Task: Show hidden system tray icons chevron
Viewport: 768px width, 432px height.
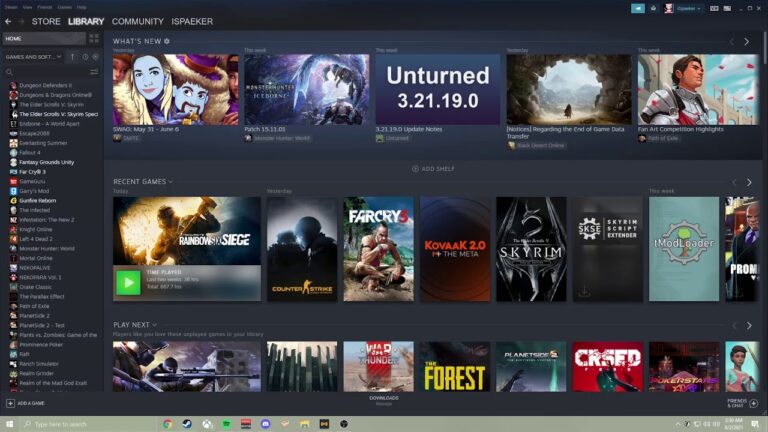Action: (x=678, y=424)
